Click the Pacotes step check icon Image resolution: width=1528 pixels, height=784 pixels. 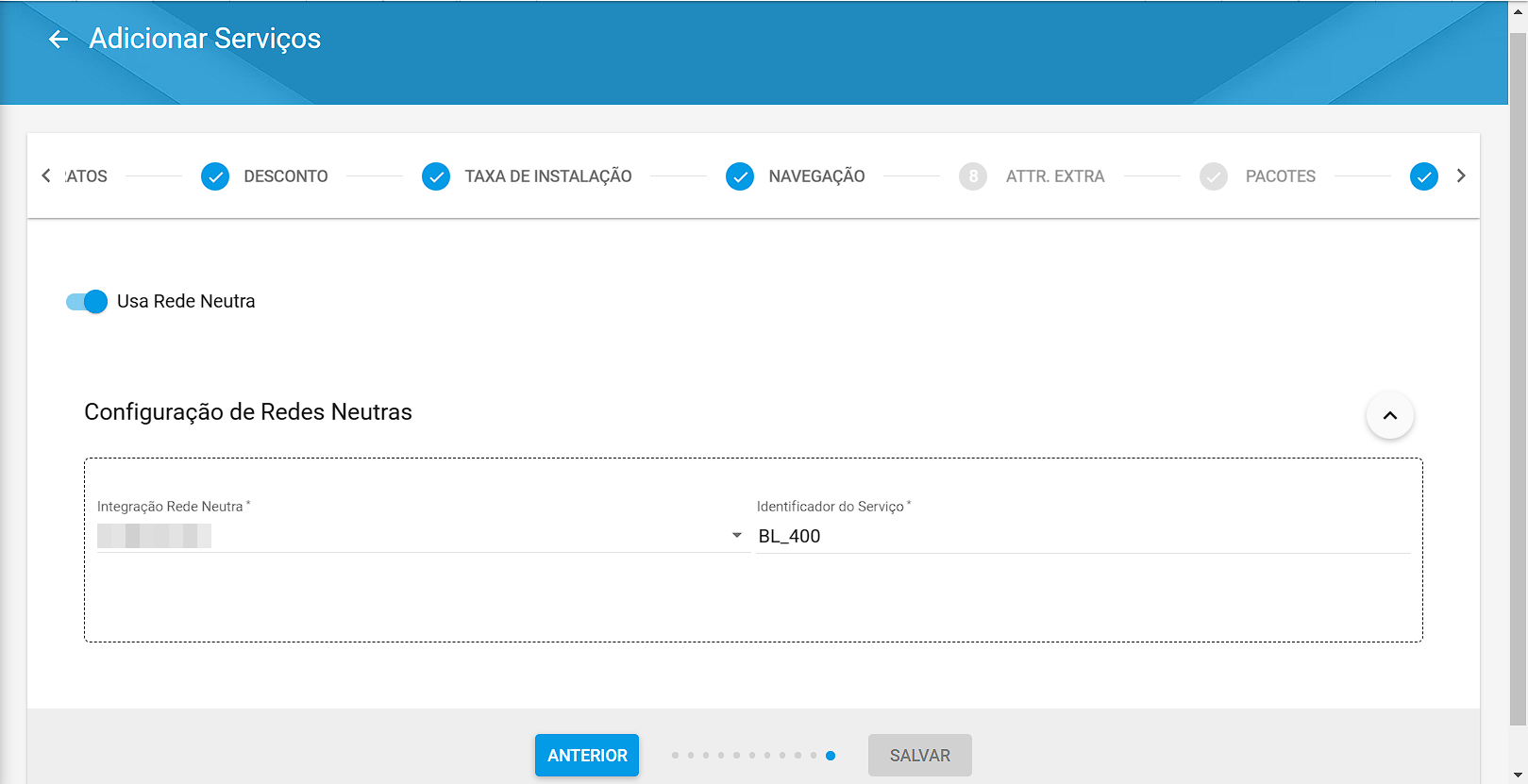pos(1214,176)
